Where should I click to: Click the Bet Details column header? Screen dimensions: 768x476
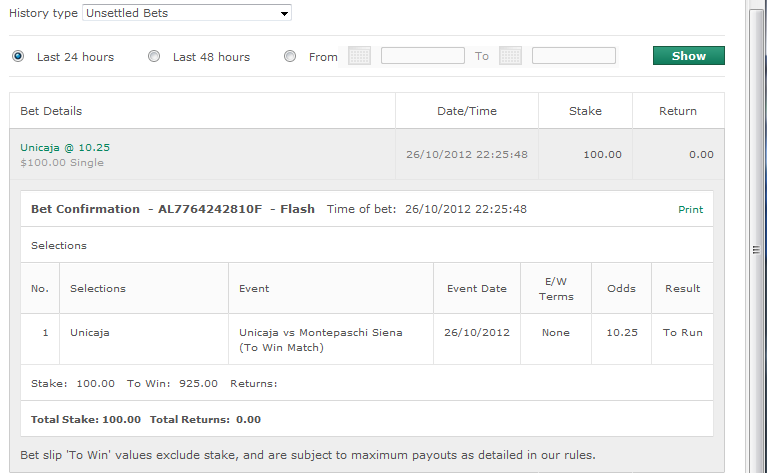point(51,111)
